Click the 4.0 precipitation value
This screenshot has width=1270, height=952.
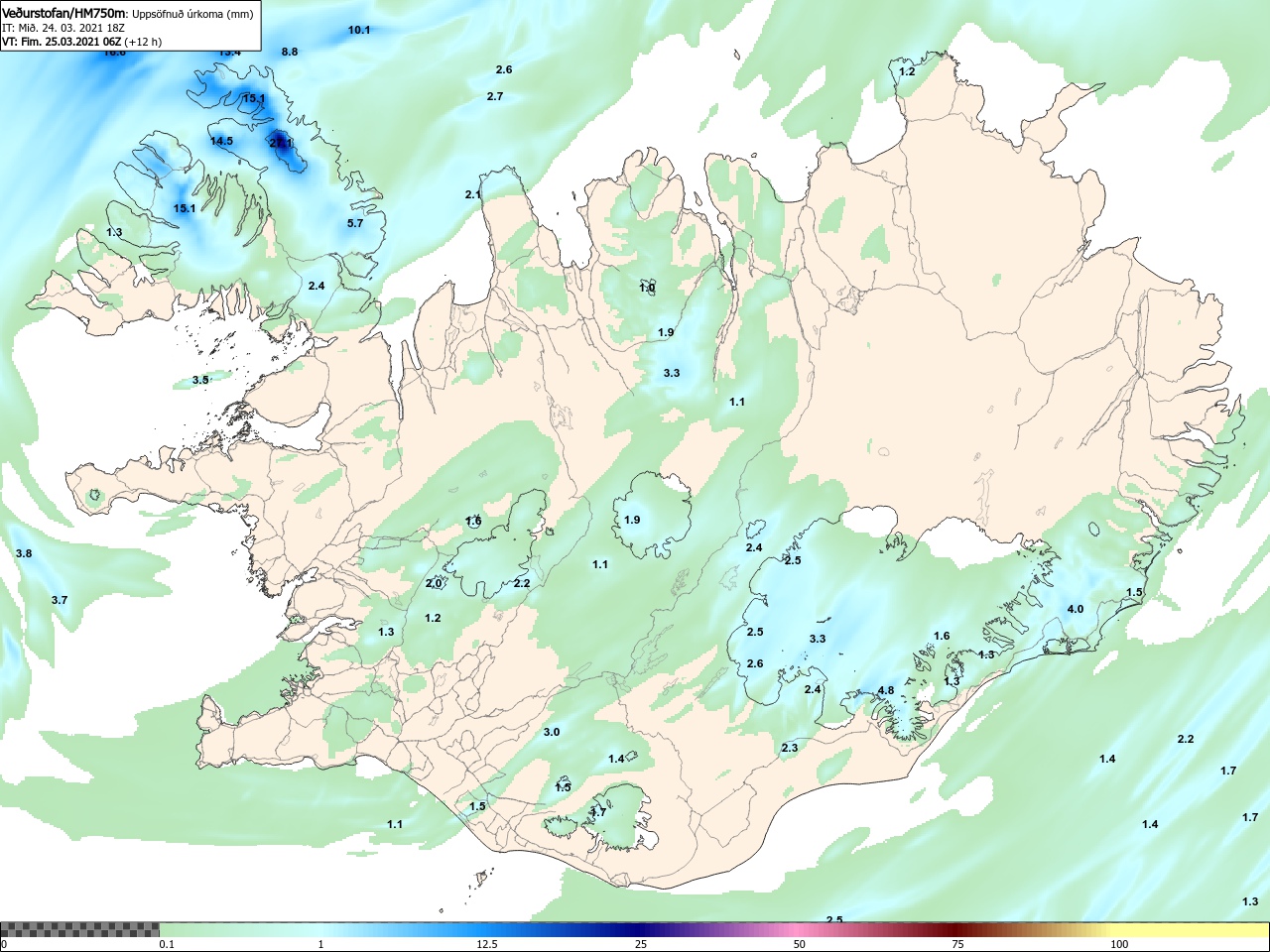point(1076,609)
